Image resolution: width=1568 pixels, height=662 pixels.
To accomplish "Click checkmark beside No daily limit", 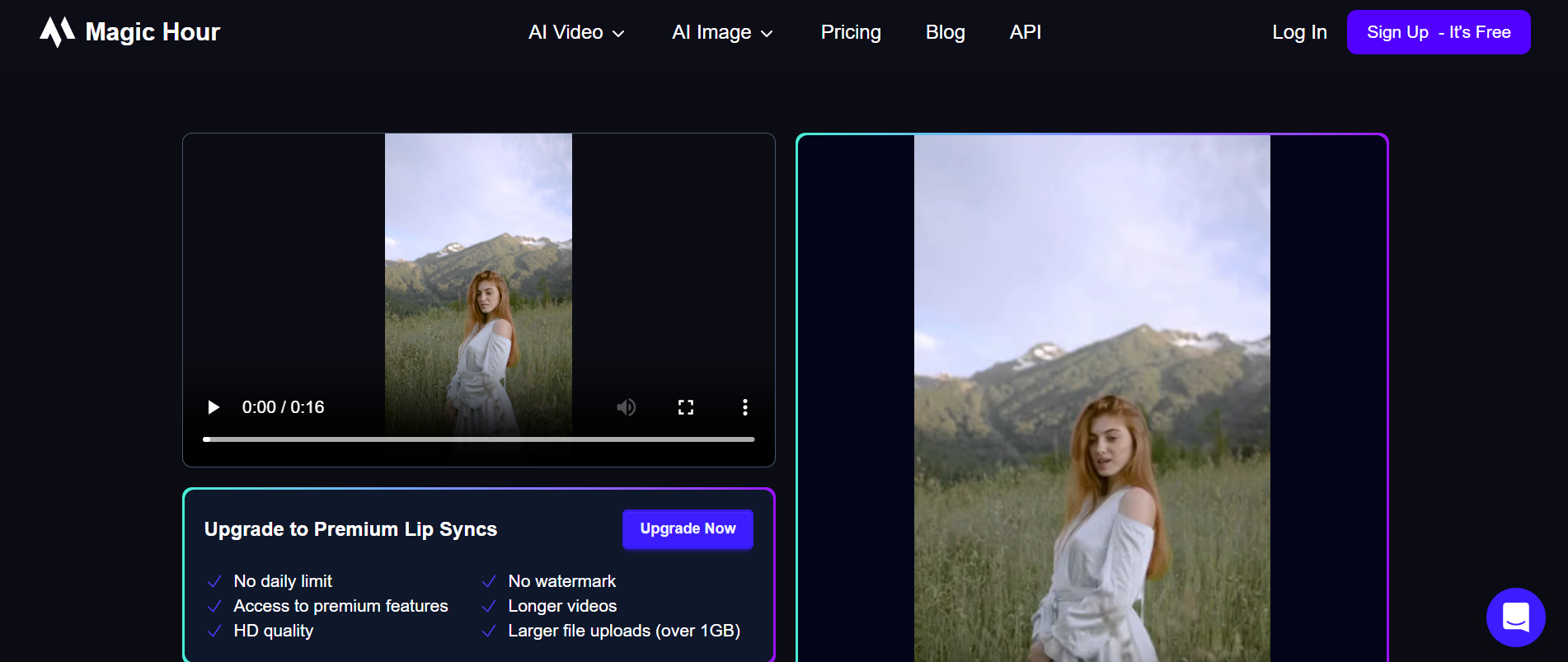I will [214, 582].
